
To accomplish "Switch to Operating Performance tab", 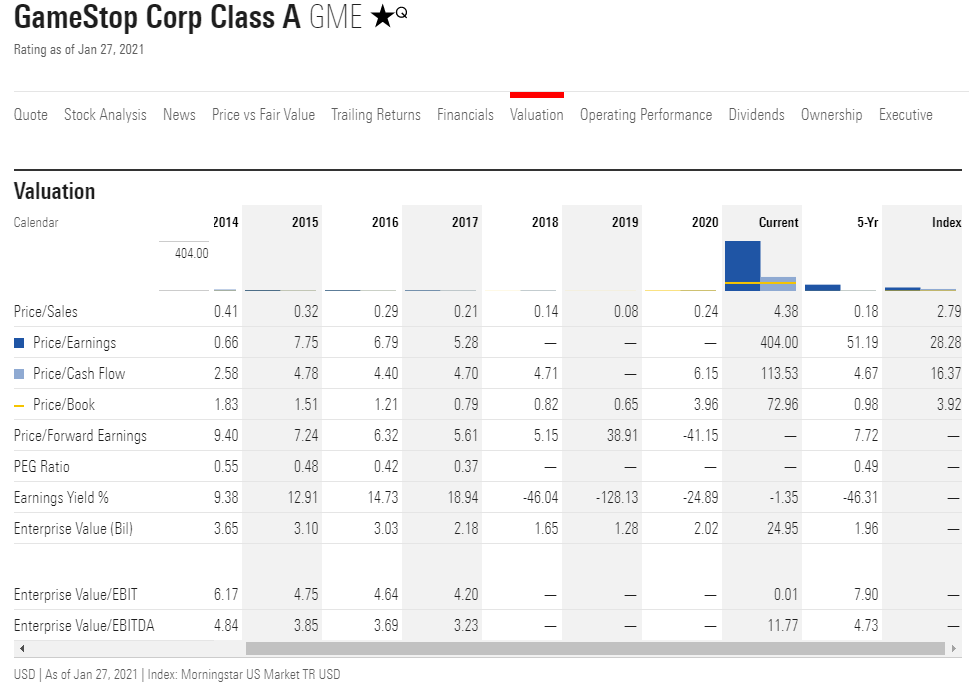I will (646, 115).
